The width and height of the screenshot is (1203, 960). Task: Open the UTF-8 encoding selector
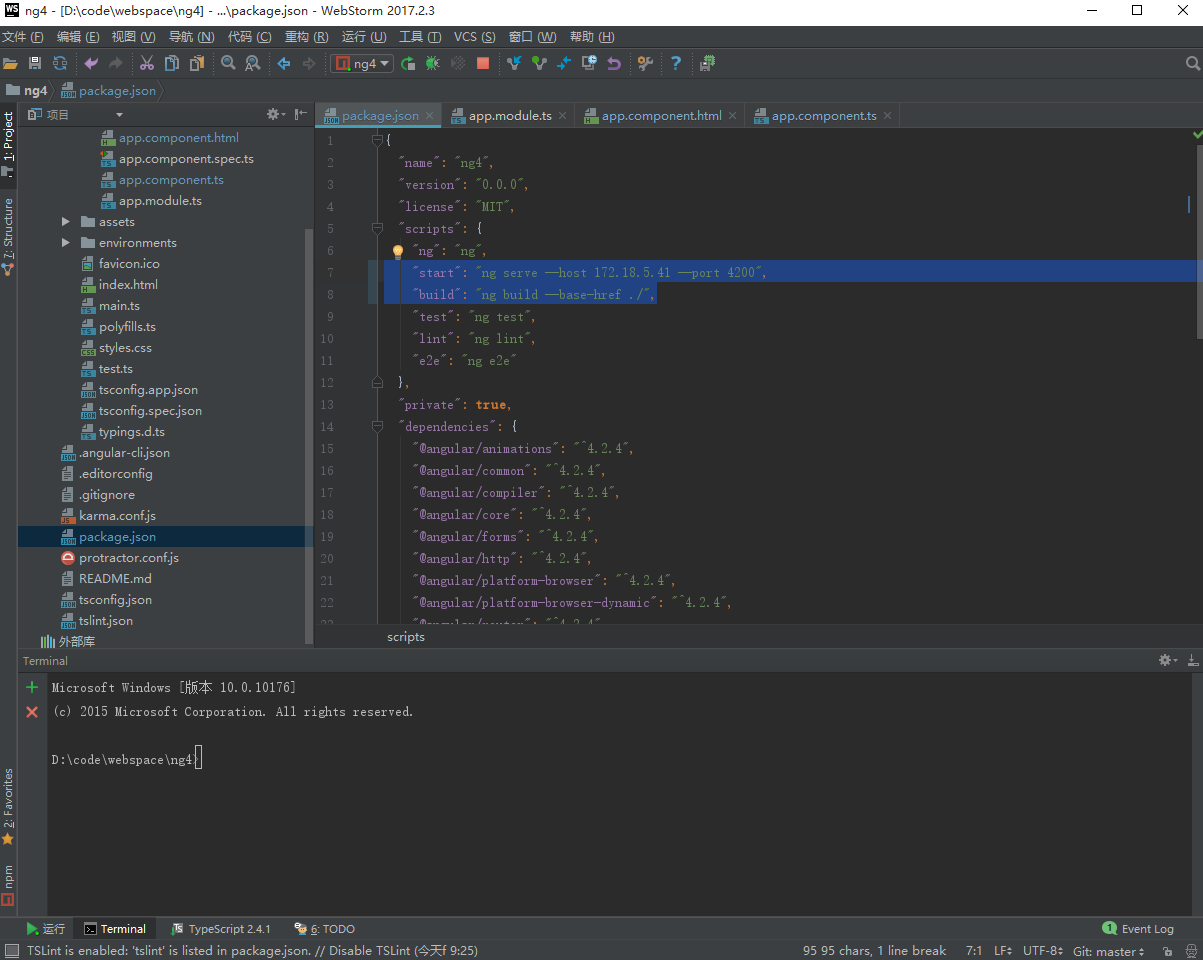[x=1043, y=951]
